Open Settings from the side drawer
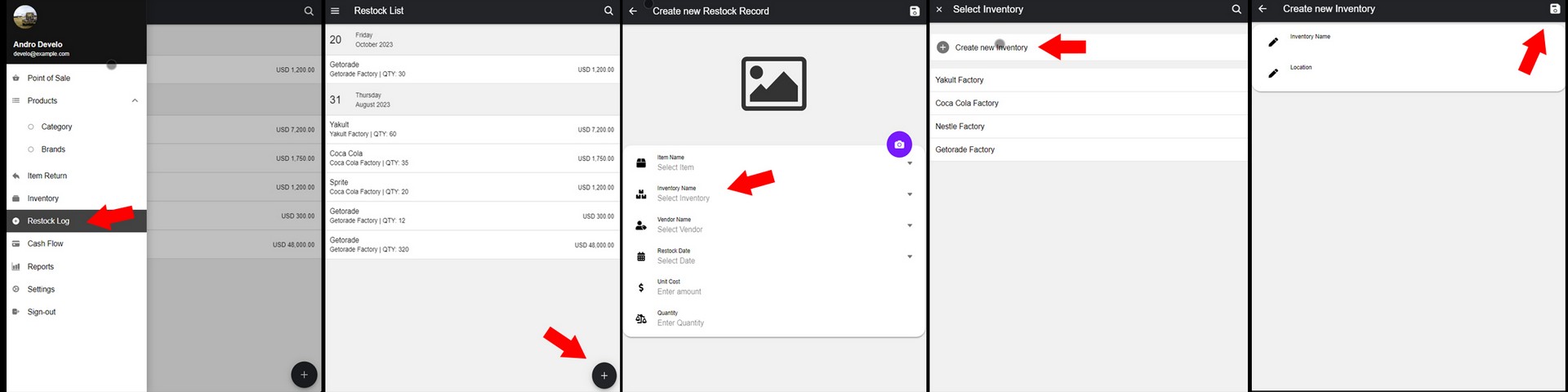The image size is (1568, 392). tap(41, 290)
